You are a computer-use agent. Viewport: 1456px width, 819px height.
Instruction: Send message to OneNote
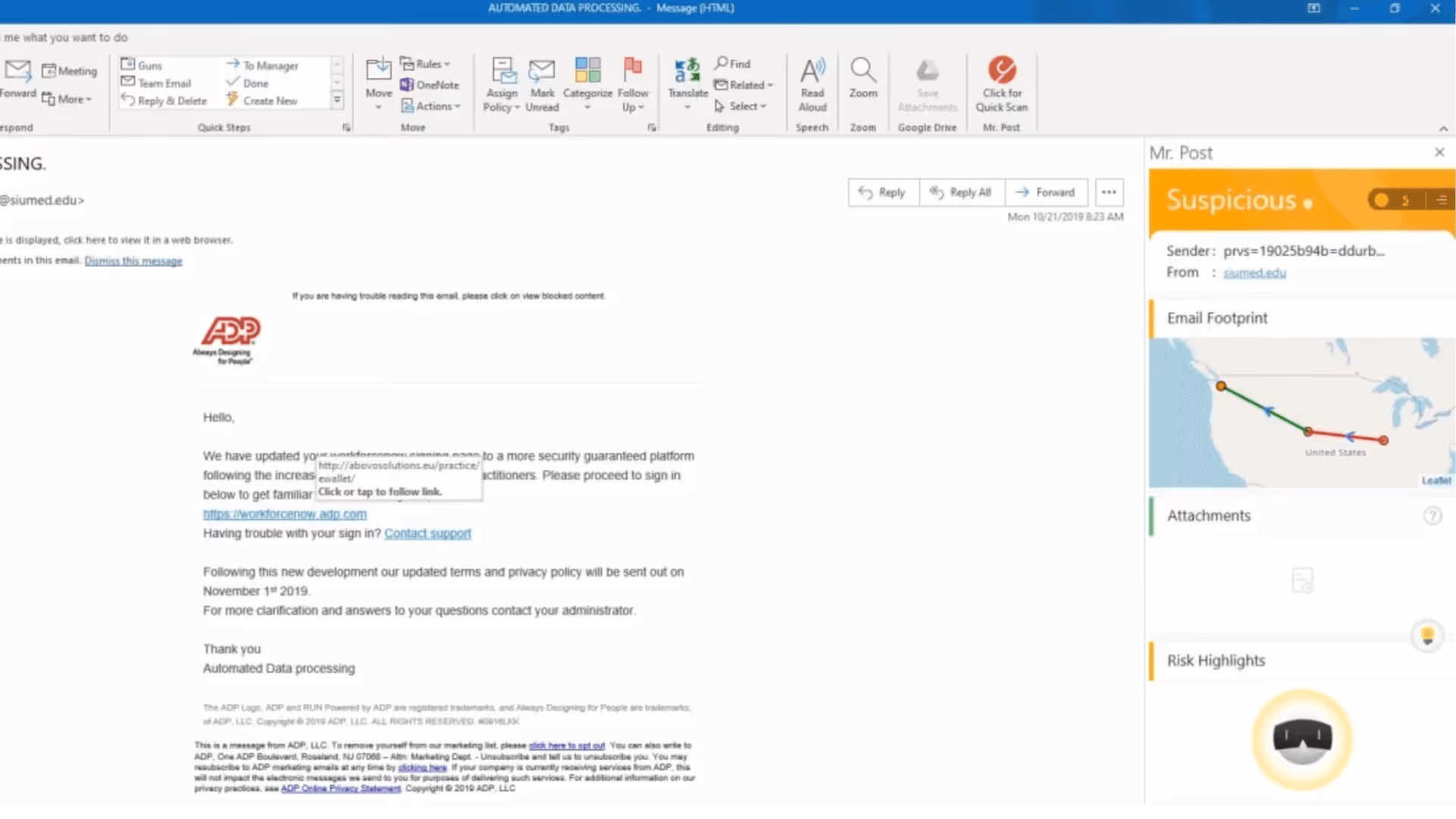(430, 85)
